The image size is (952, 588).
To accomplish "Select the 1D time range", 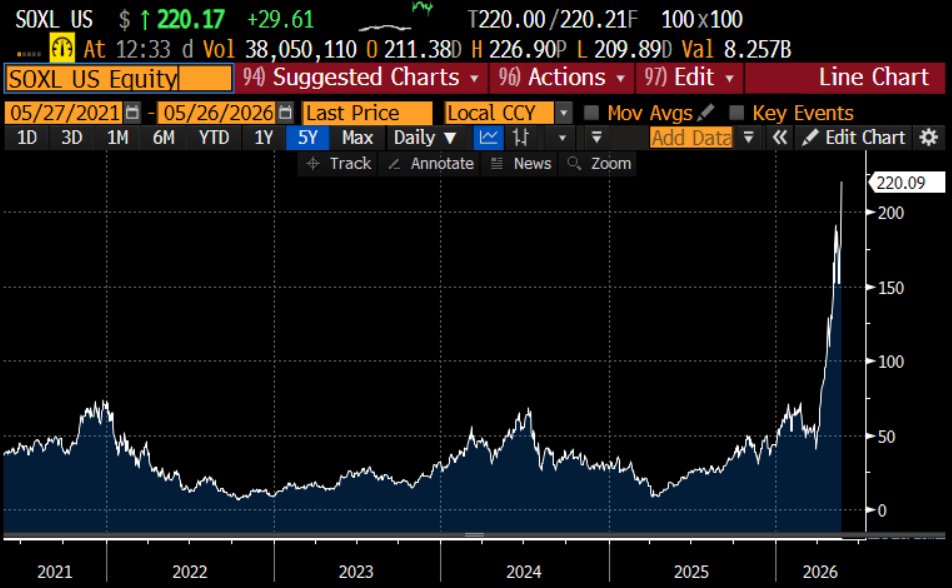I will [27, 138].
